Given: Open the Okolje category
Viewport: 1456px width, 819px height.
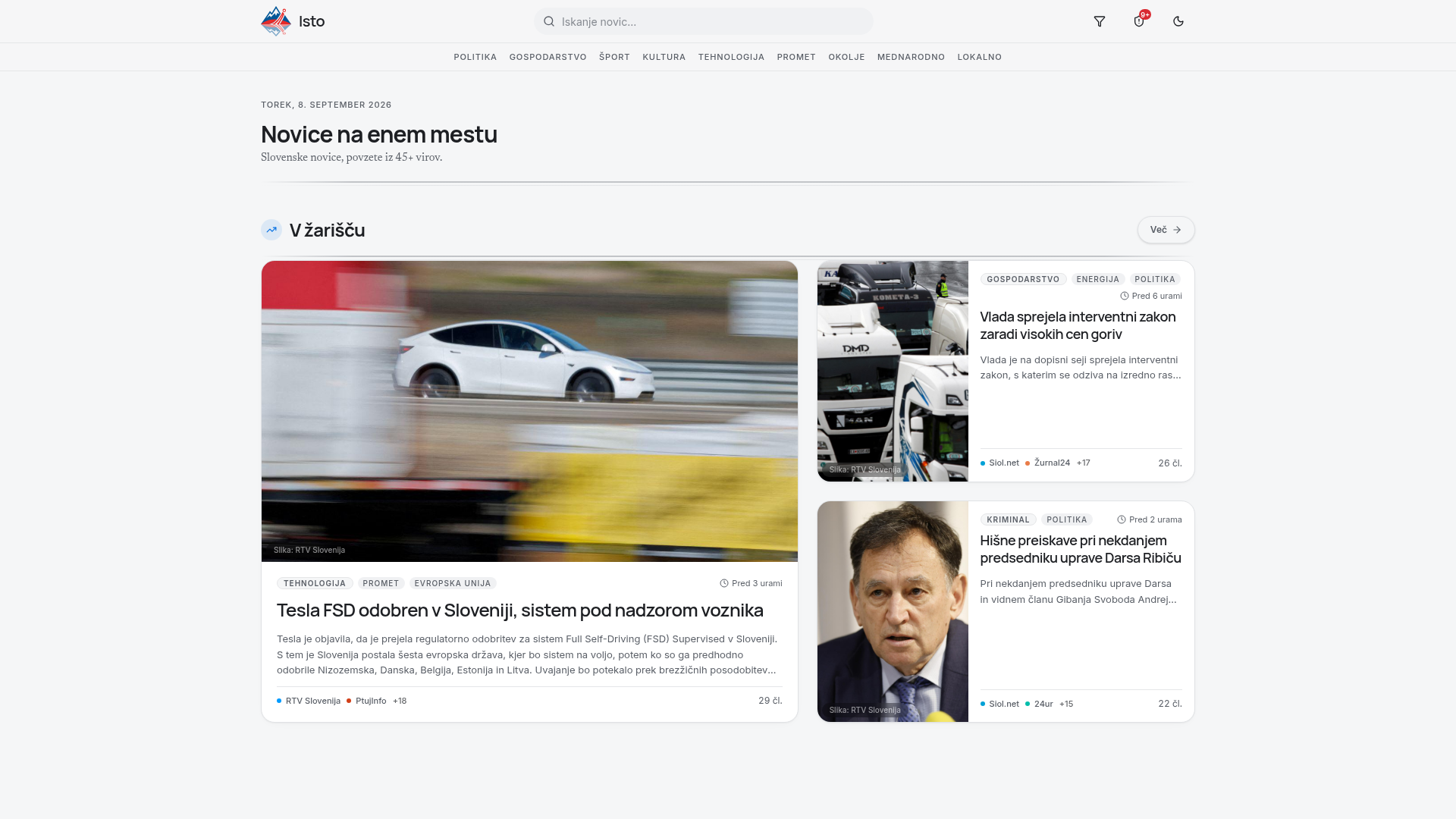Looking at the screenshot, I should [846, 57].
